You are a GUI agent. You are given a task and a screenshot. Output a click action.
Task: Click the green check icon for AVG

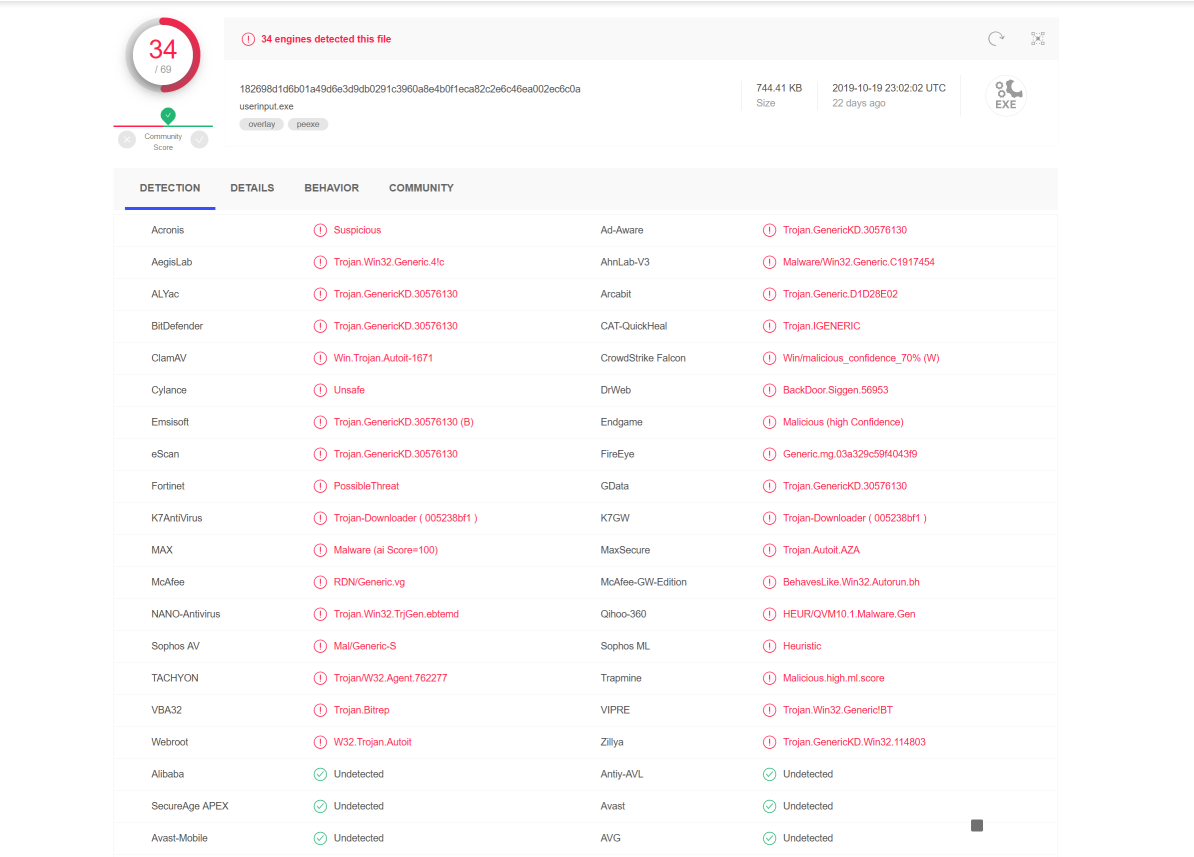(769, 838)
